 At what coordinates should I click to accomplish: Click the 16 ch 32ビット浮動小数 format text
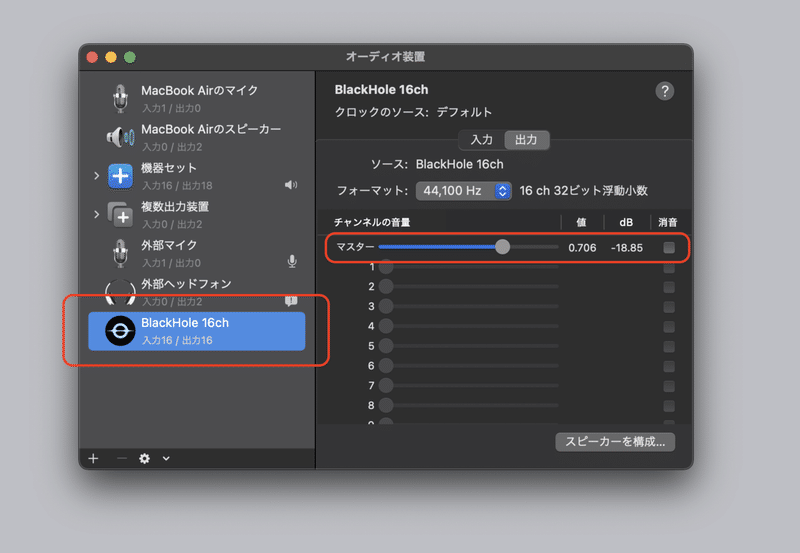584,191
